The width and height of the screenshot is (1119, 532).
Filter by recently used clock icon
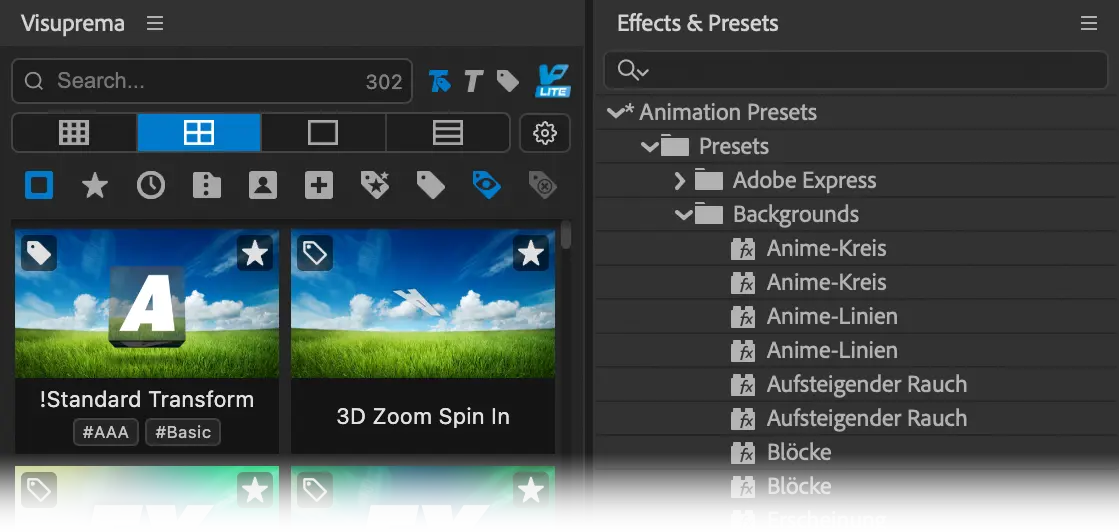tap(151, 186)
